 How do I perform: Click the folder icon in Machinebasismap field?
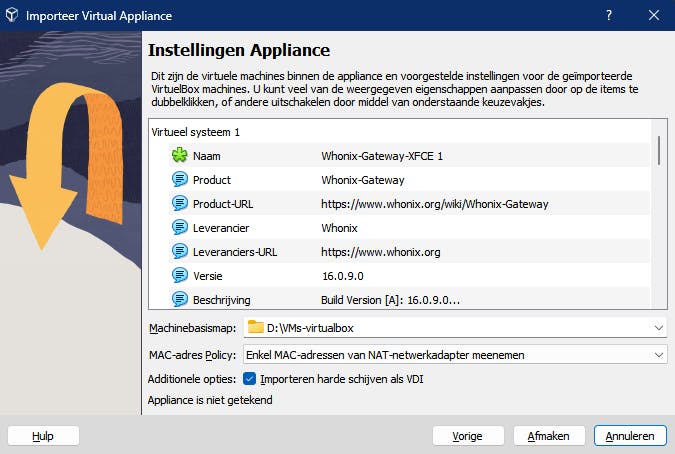[256, 327]
